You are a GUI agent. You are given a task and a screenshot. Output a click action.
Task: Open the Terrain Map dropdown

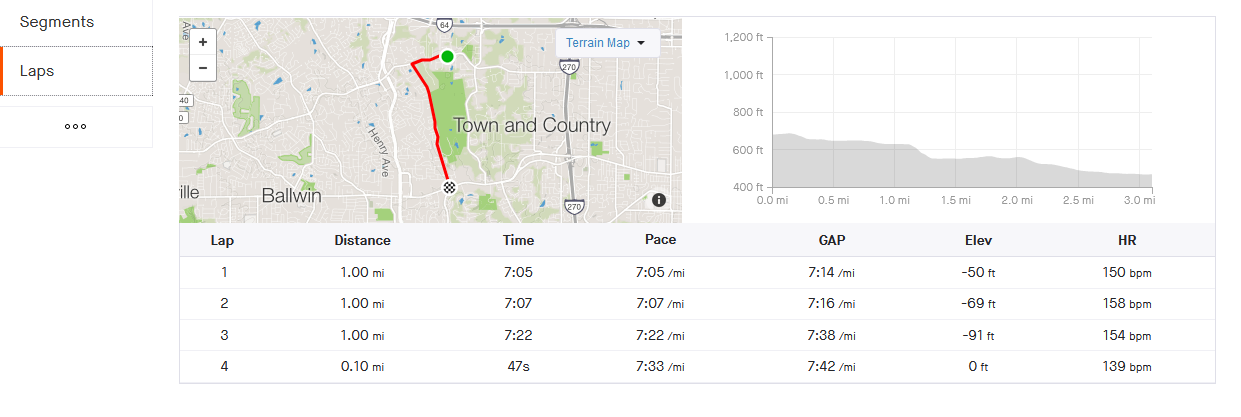click(607, 43)
